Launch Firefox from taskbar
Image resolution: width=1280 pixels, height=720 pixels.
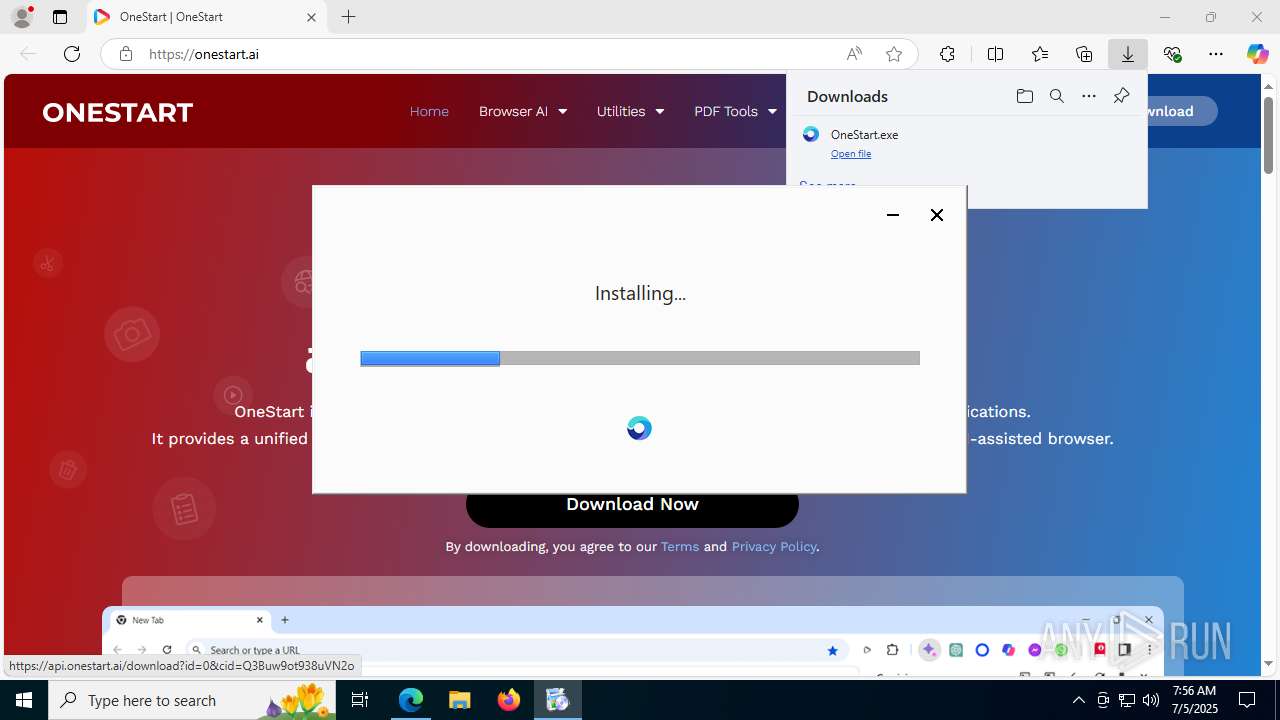pos(509,700)
